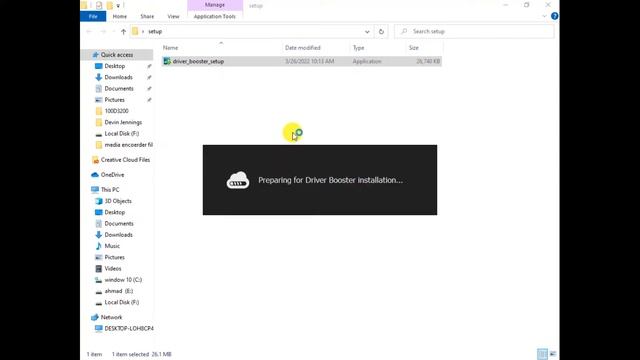The image size is (640, 360).
Task: Open the window 10 (C:) drive
Action: (123, 280)
